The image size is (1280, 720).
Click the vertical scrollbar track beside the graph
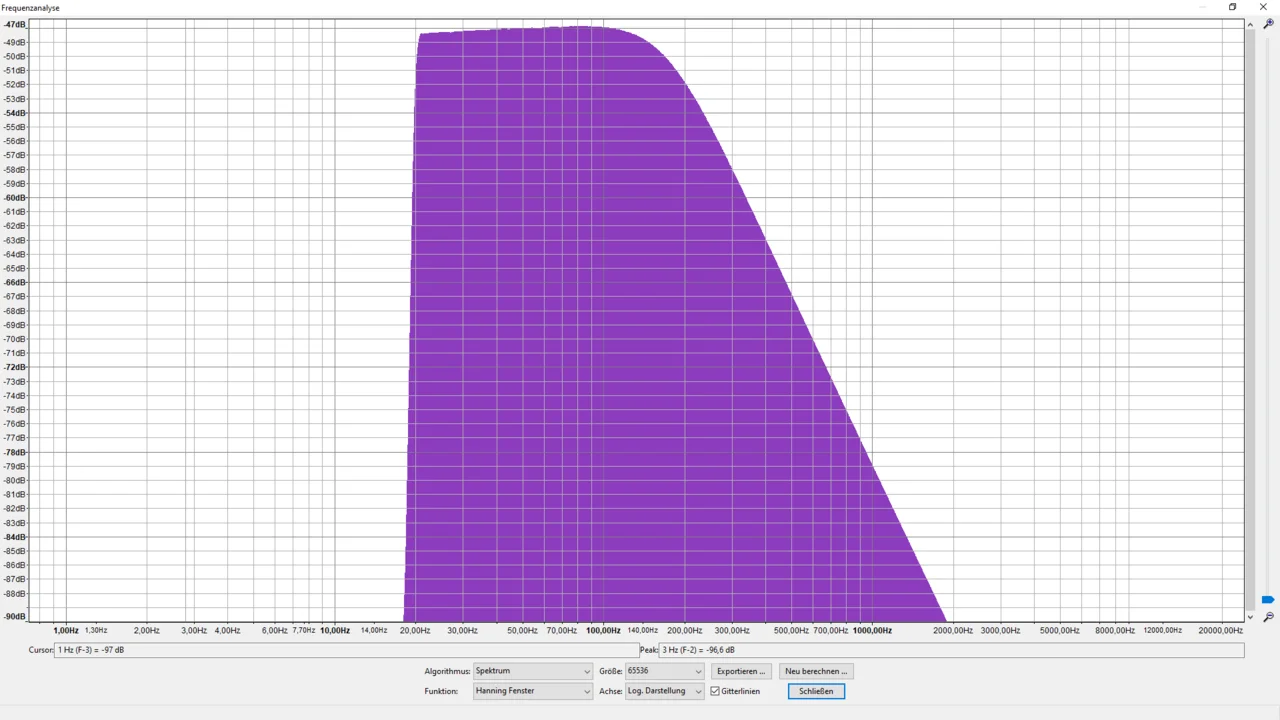[x=1250, y=300]
